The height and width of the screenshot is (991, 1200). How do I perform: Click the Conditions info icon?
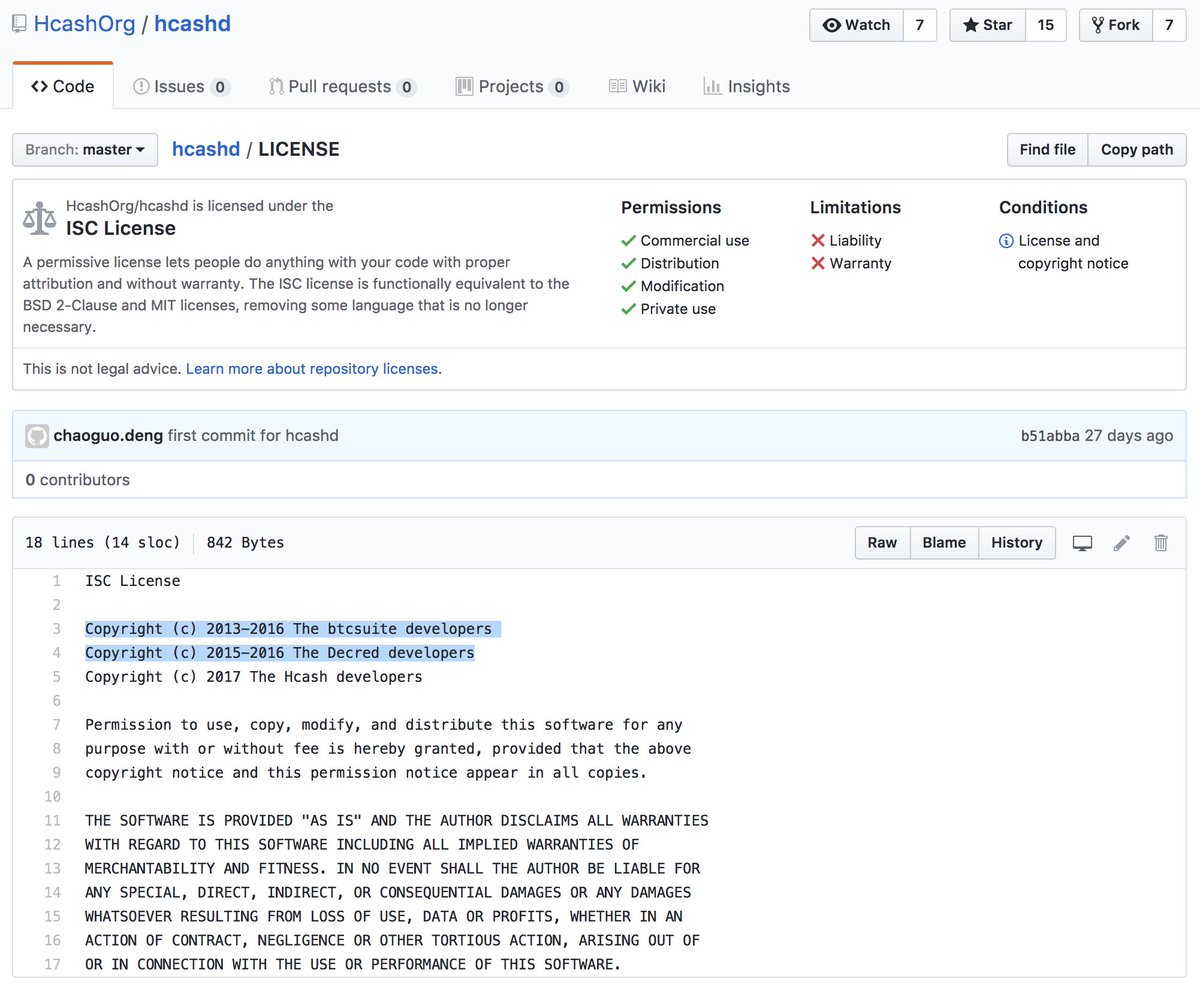(x=1006, y=241)
